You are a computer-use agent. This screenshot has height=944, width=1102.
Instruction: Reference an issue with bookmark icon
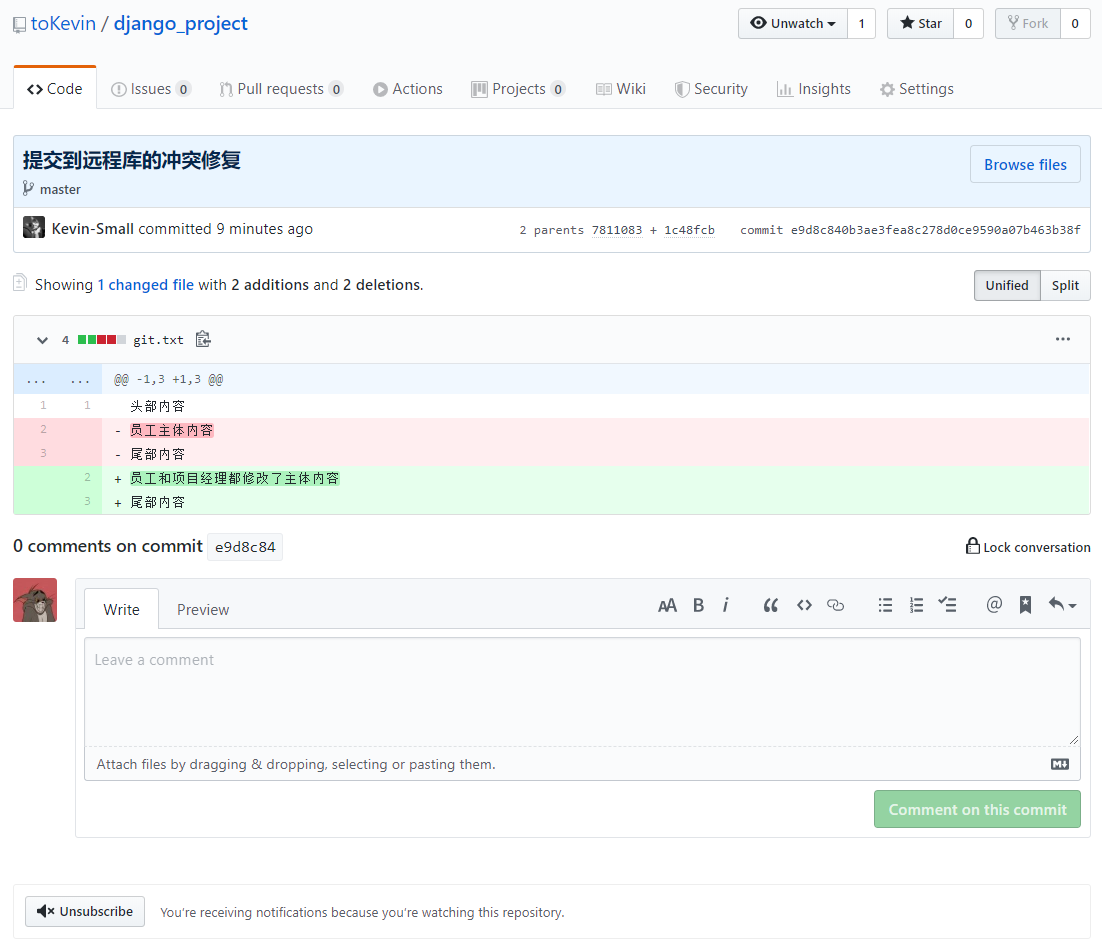pyautogui.click(x=1025, y=605)
